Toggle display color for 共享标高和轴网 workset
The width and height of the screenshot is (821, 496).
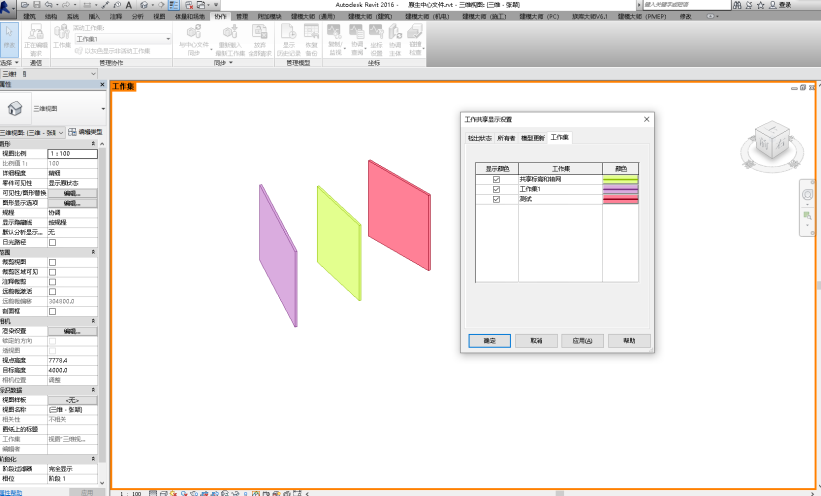[496, 179]
